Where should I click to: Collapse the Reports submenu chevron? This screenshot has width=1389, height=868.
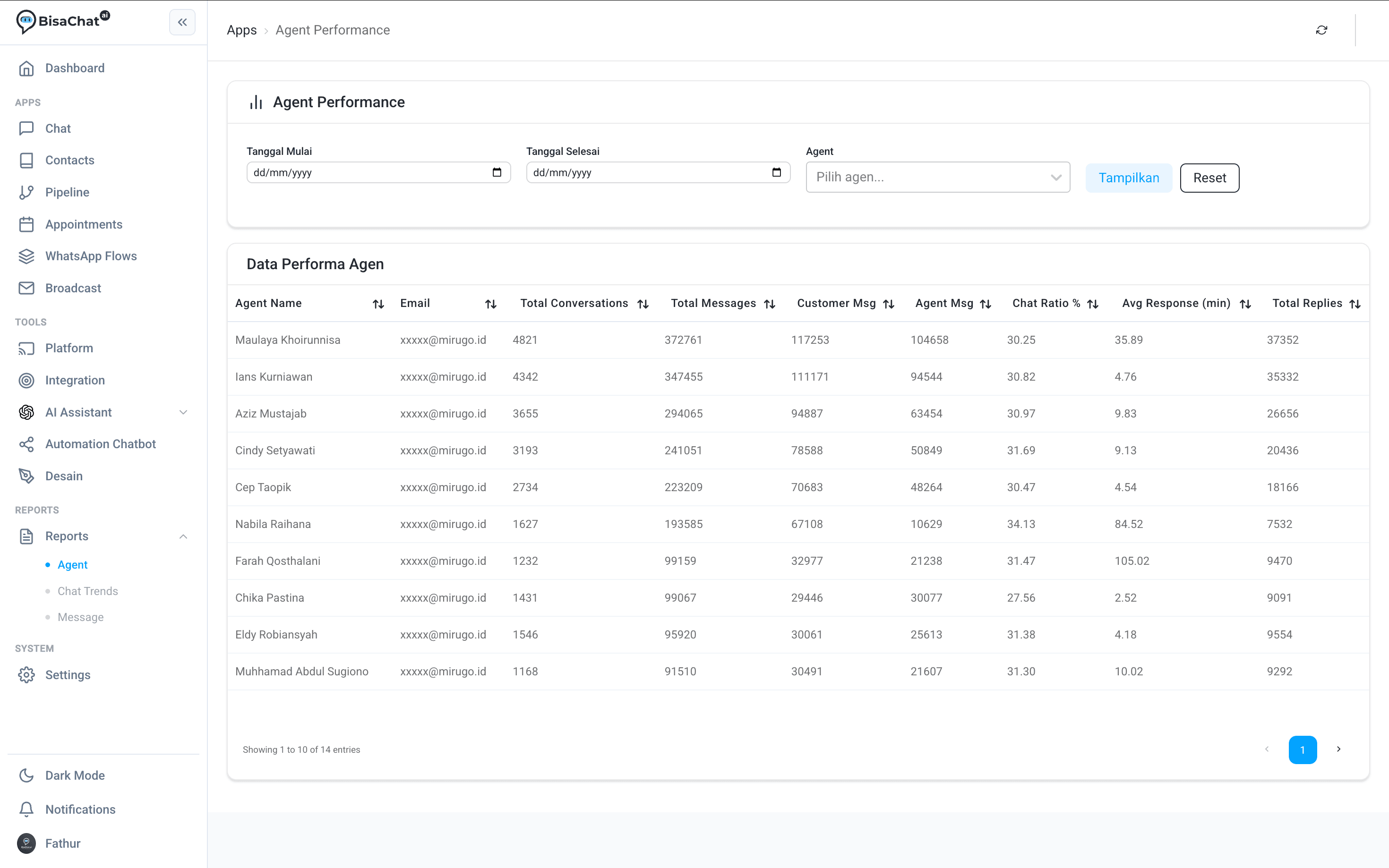pos(183,536)
